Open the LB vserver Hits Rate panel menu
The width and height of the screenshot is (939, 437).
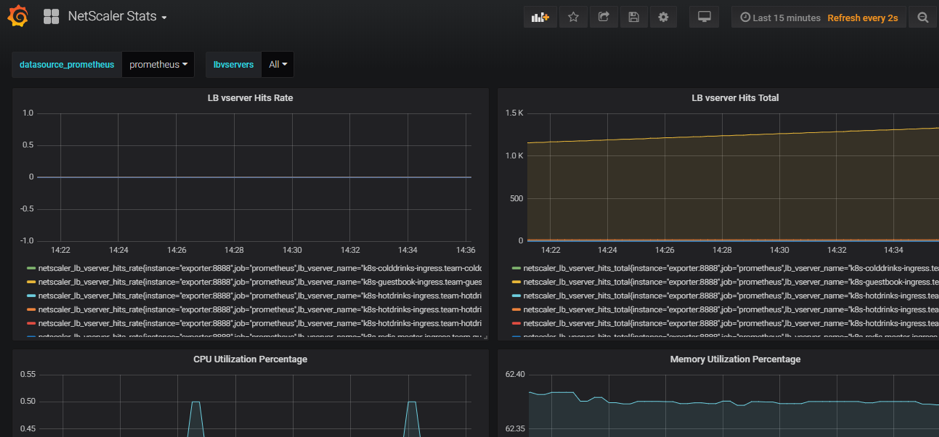point(250,98)
